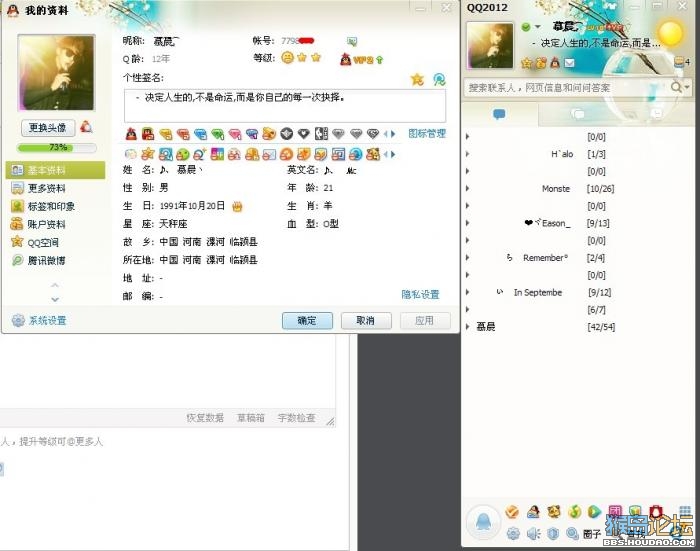Screen dimensions: 700x551
Task: Open the orange checkmark security app
Action: click(x=512, y=511)
